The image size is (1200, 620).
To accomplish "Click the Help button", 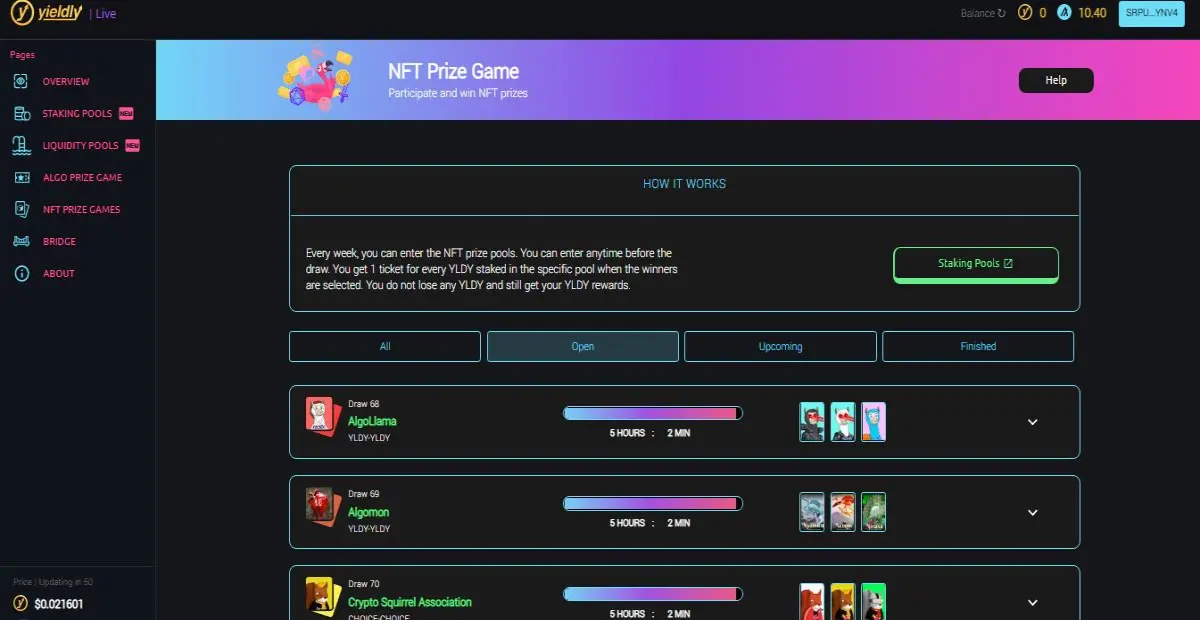I will [1056, 80].
